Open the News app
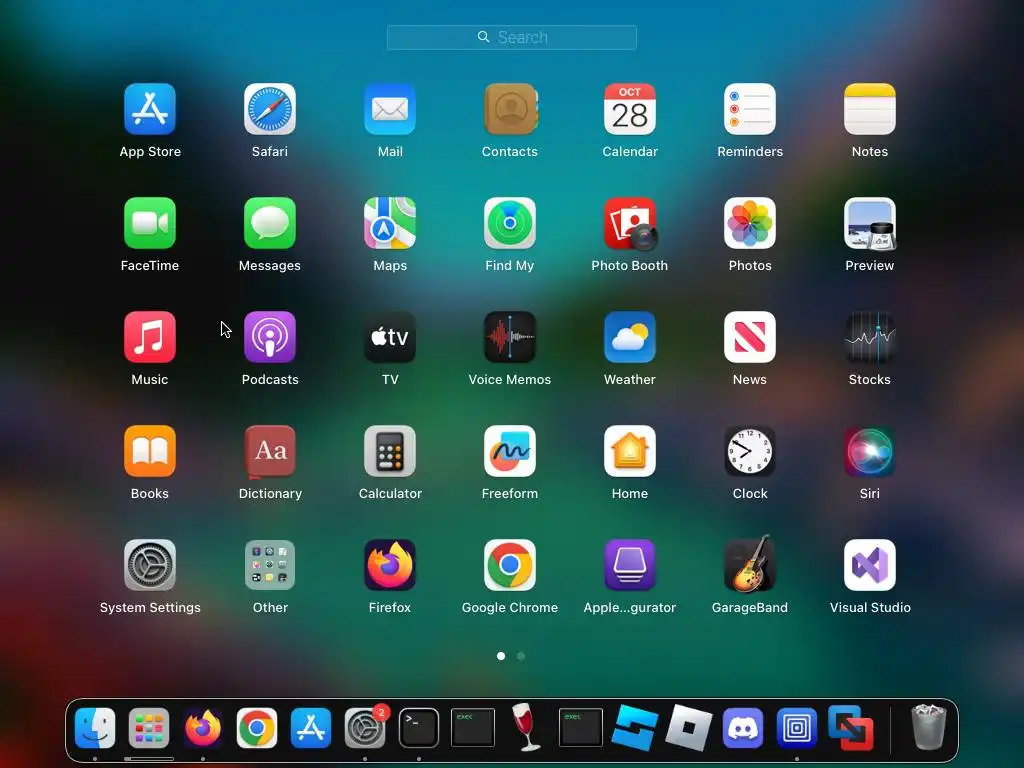This screenshot has width=1024, height=768. (x=750, y=337)
